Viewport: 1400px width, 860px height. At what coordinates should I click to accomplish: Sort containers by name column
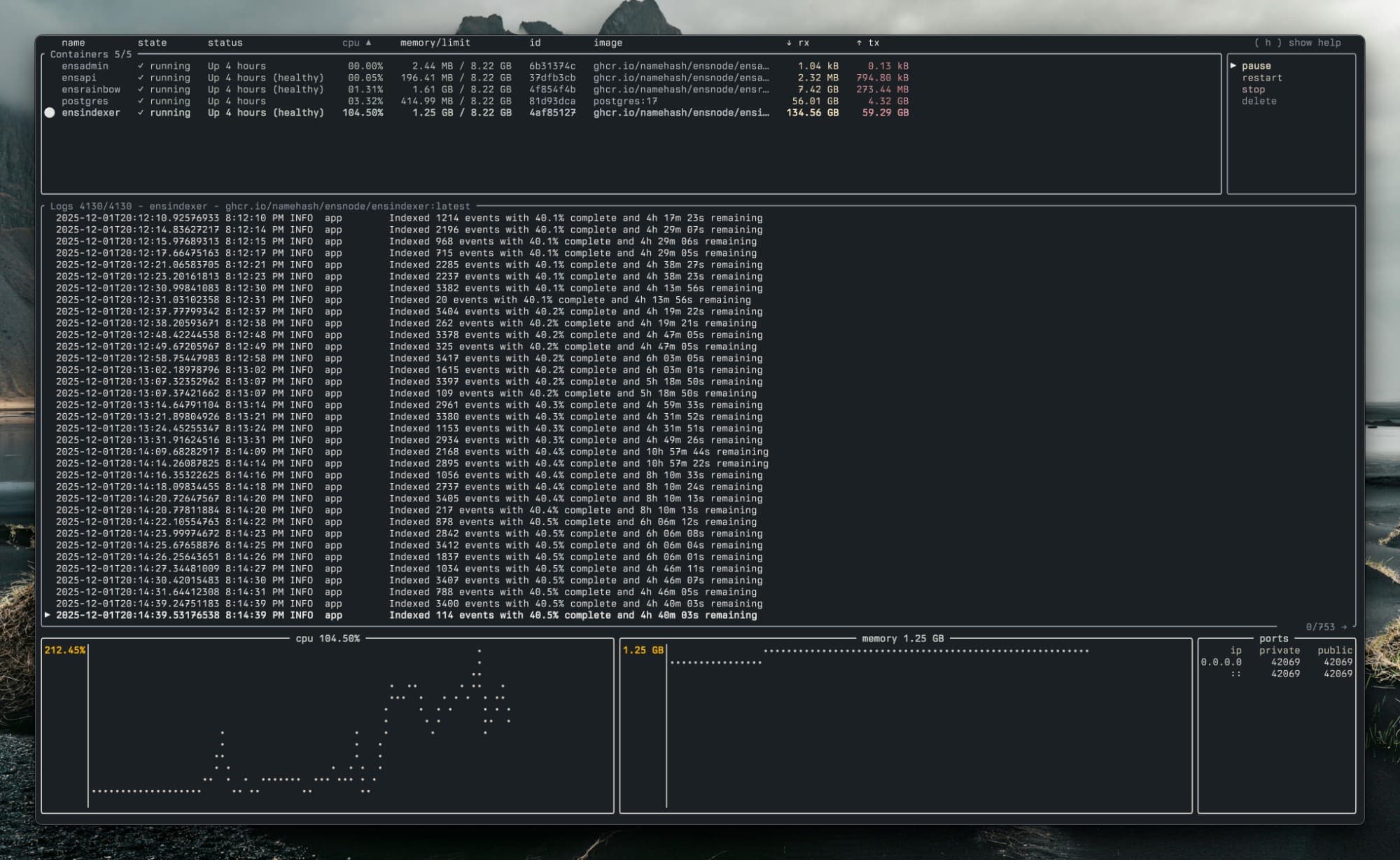pos(73,43)
